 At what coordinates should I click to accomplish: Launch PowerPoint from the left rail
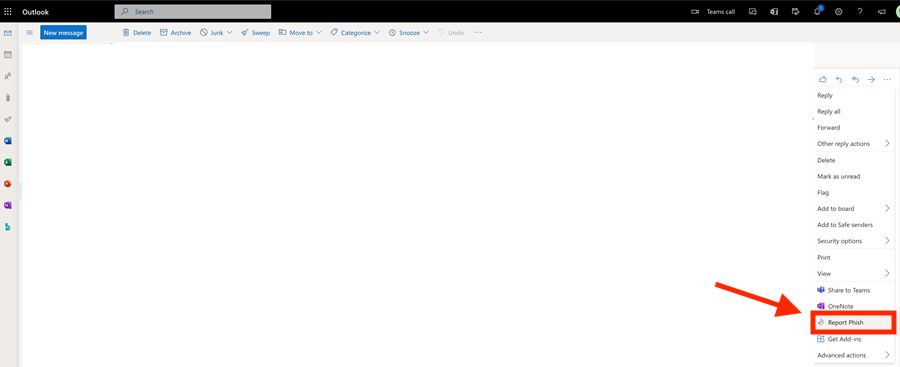tap(8, 184)
